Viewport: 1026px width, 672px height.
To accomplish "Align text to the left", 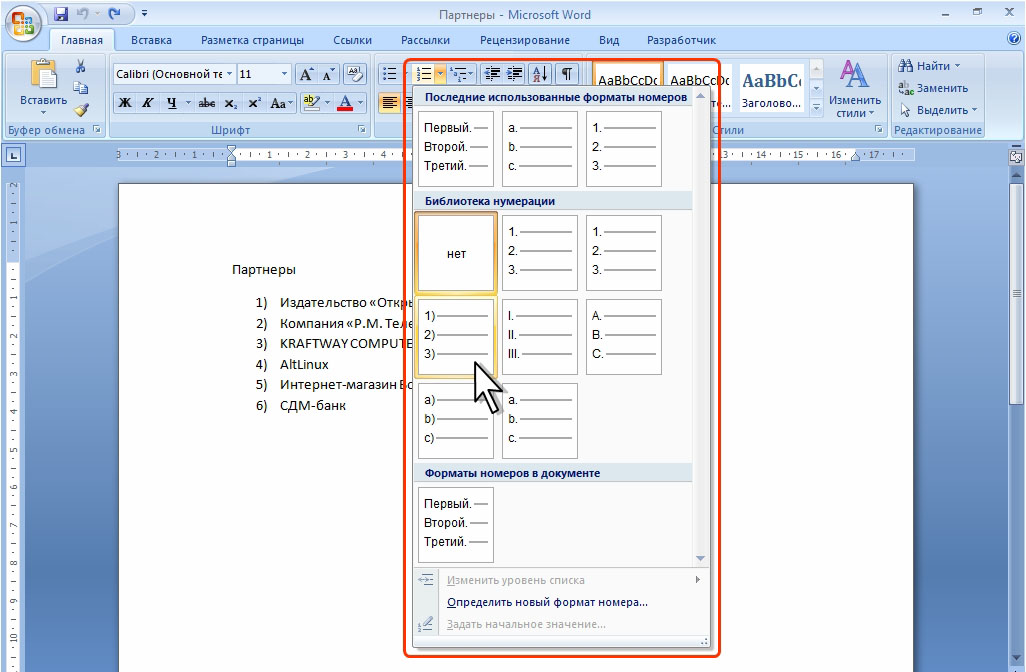I will click(x=389, y=103).
